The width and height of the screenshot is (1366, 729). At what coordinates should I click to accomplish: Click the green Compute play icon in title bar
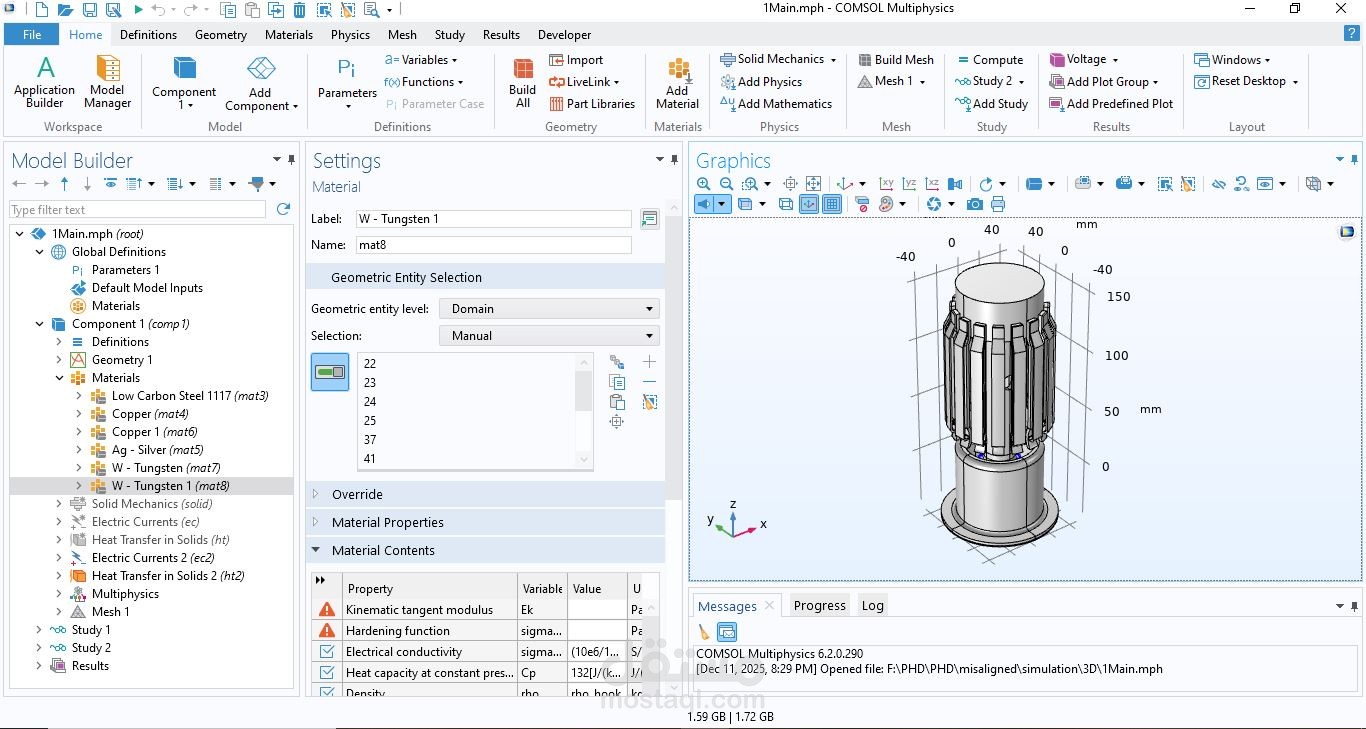click(139, 10)
